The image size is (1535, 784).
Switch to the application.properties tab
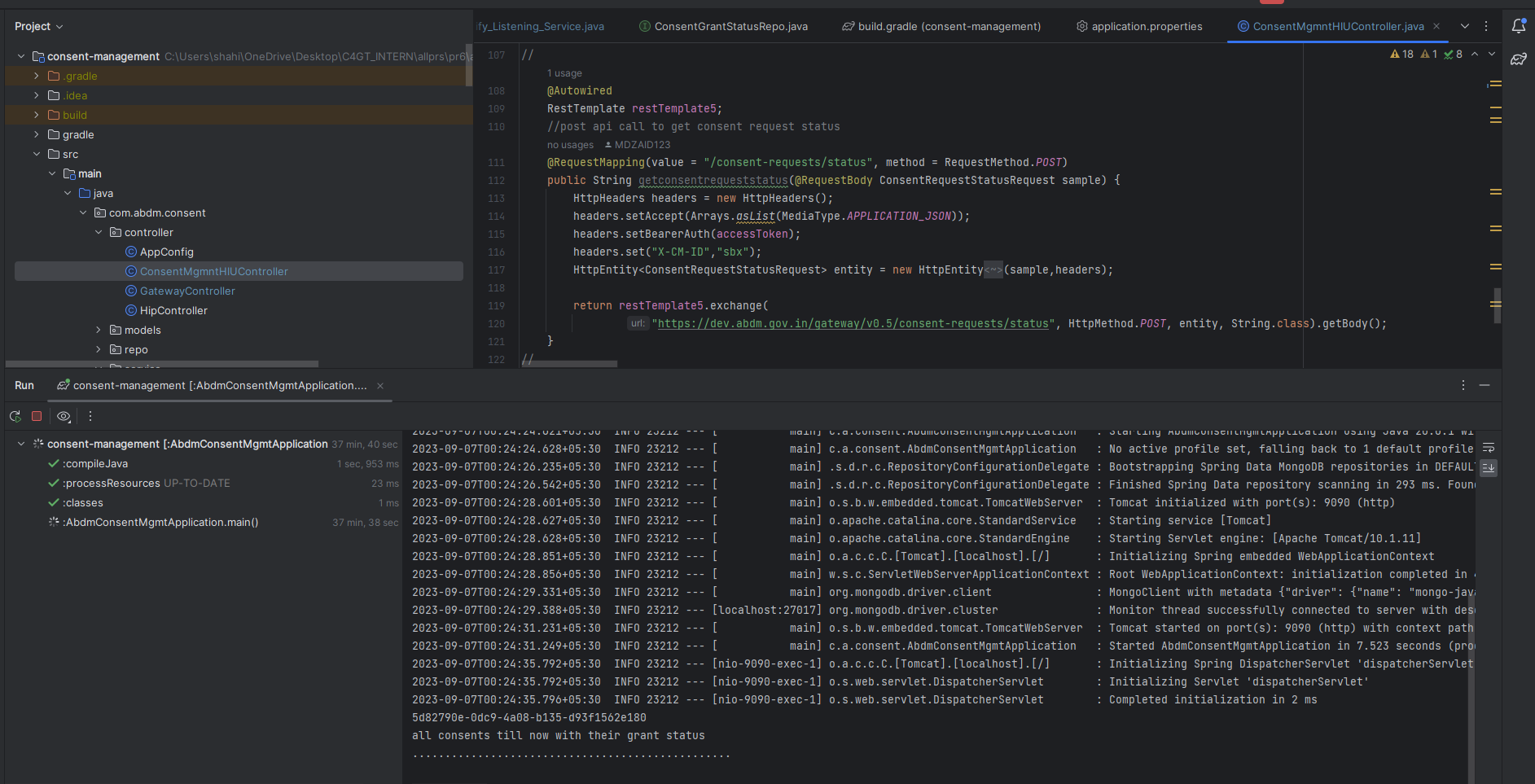[x=1146, y=26]
